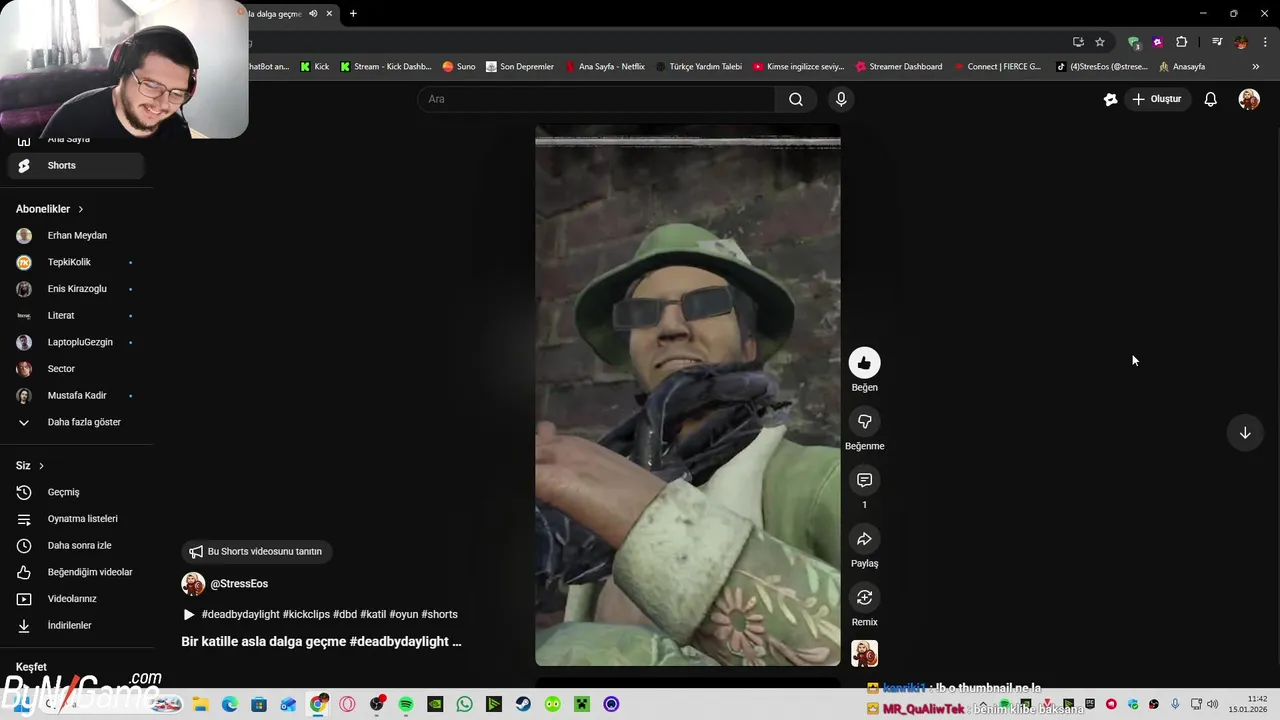Open Erhan Meydan channel

[76, 236]
